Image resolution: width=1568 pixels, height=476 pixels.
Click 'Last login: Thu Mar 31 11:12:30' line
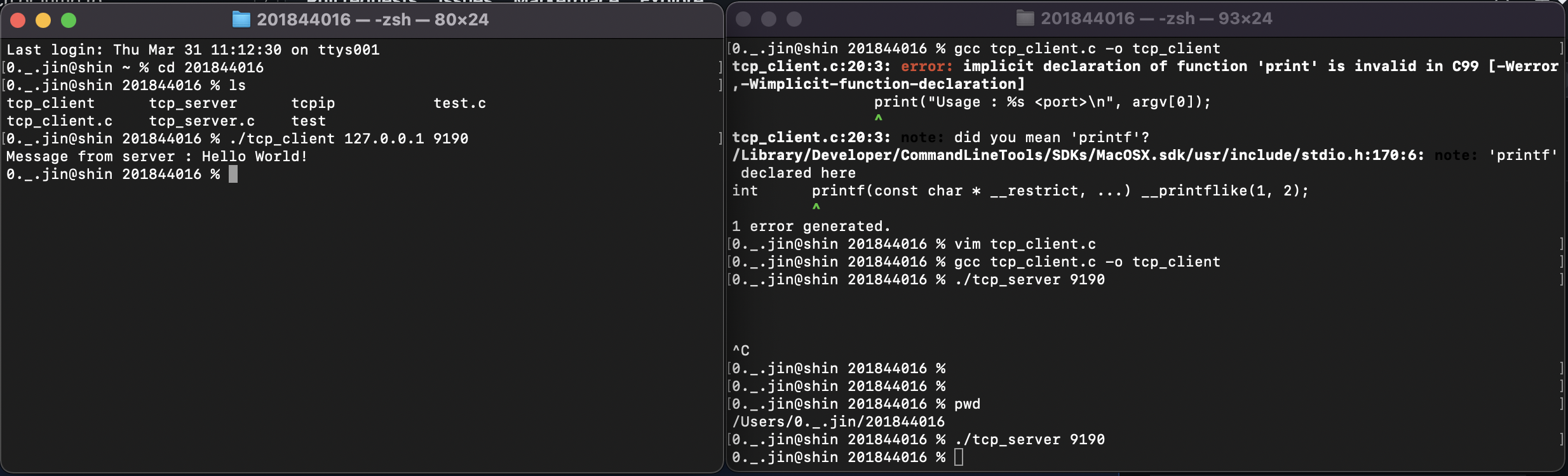[x=193, y=50]
